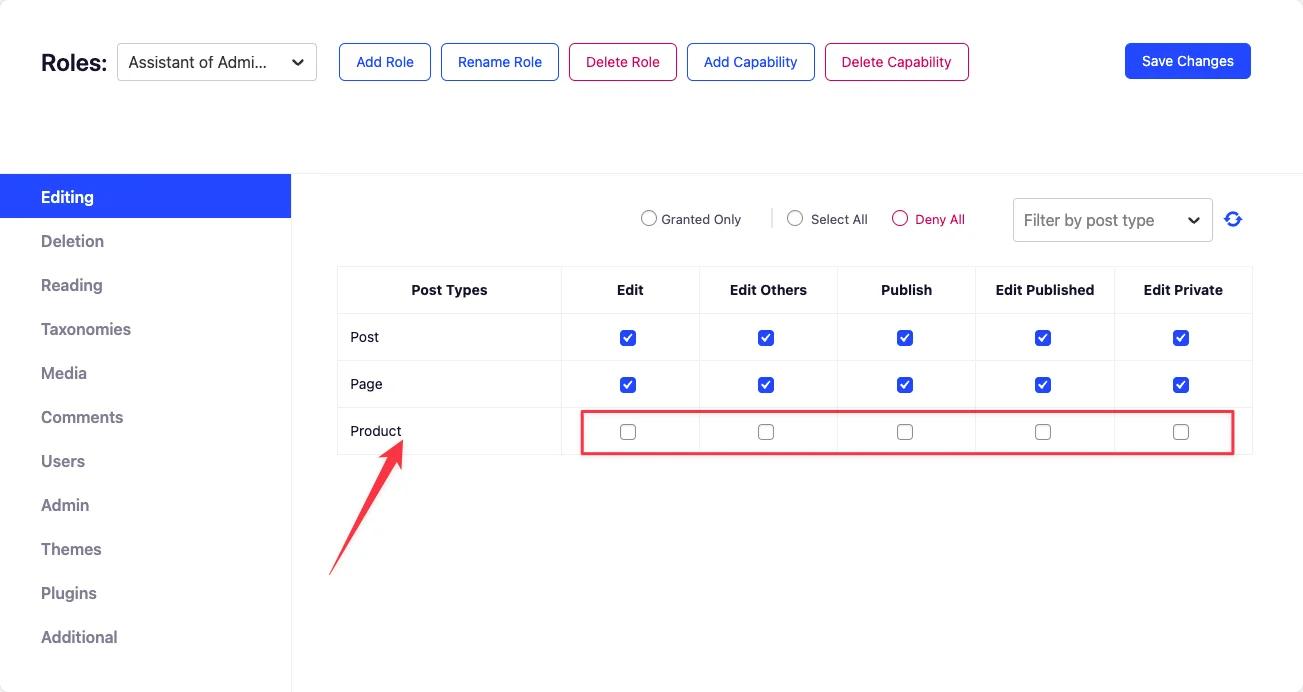Choose the Deny All radio option
1303x692 pixels.
[899, 218]
